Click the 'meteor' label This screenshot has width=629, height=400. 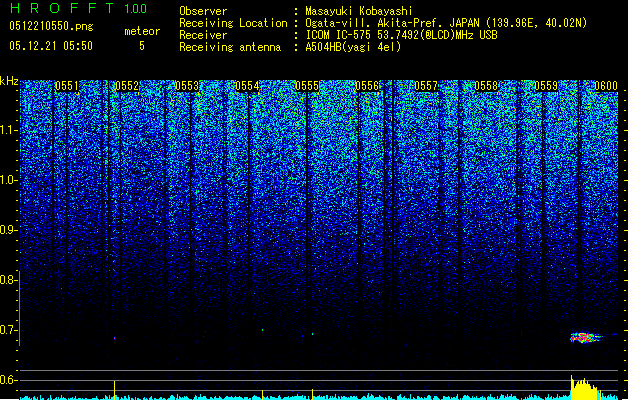(142, 31)
